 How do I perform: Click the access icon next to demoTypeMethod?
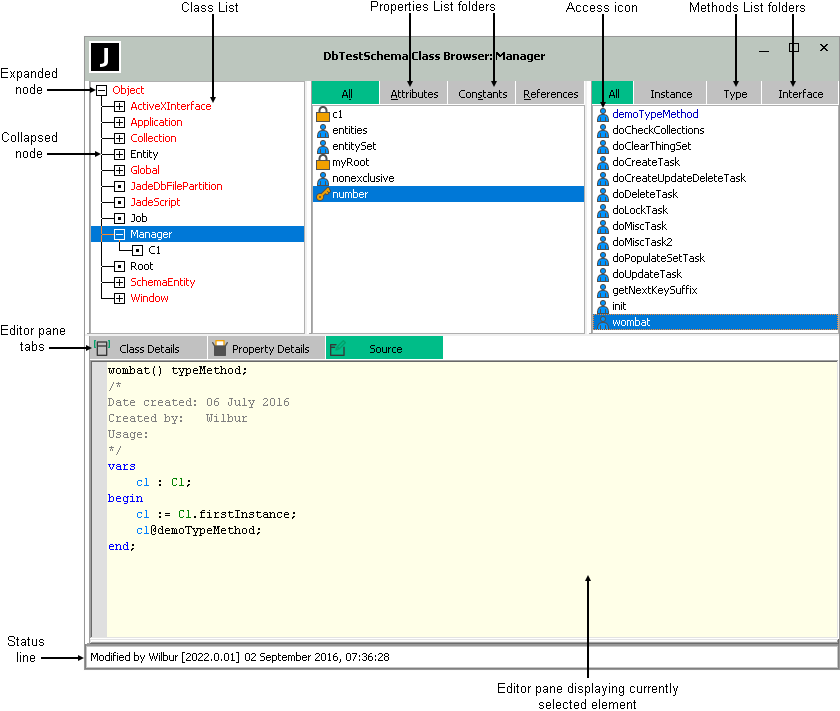pos(603,114)
